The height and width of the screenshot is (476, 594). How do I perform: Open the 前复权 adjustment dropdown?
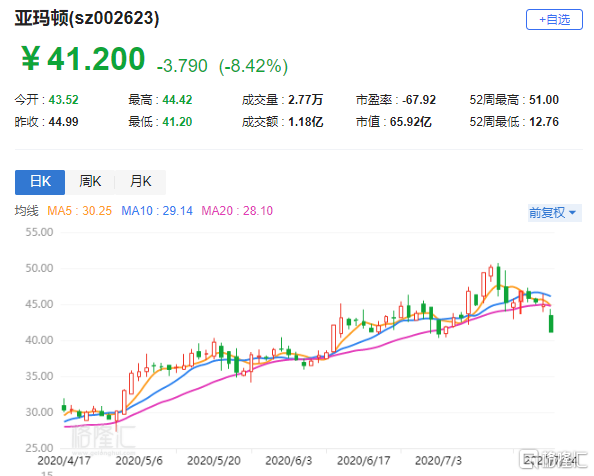click(555, 212)
